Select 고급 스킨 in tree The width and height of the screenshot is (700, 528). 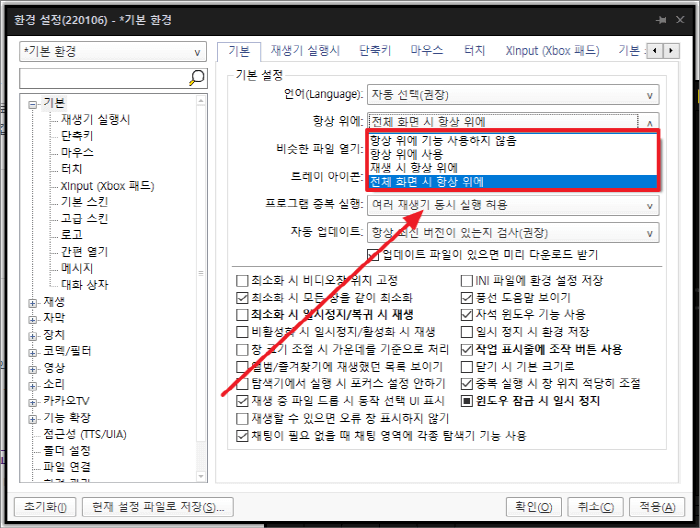pyautogui.click(x=85, y=219)
